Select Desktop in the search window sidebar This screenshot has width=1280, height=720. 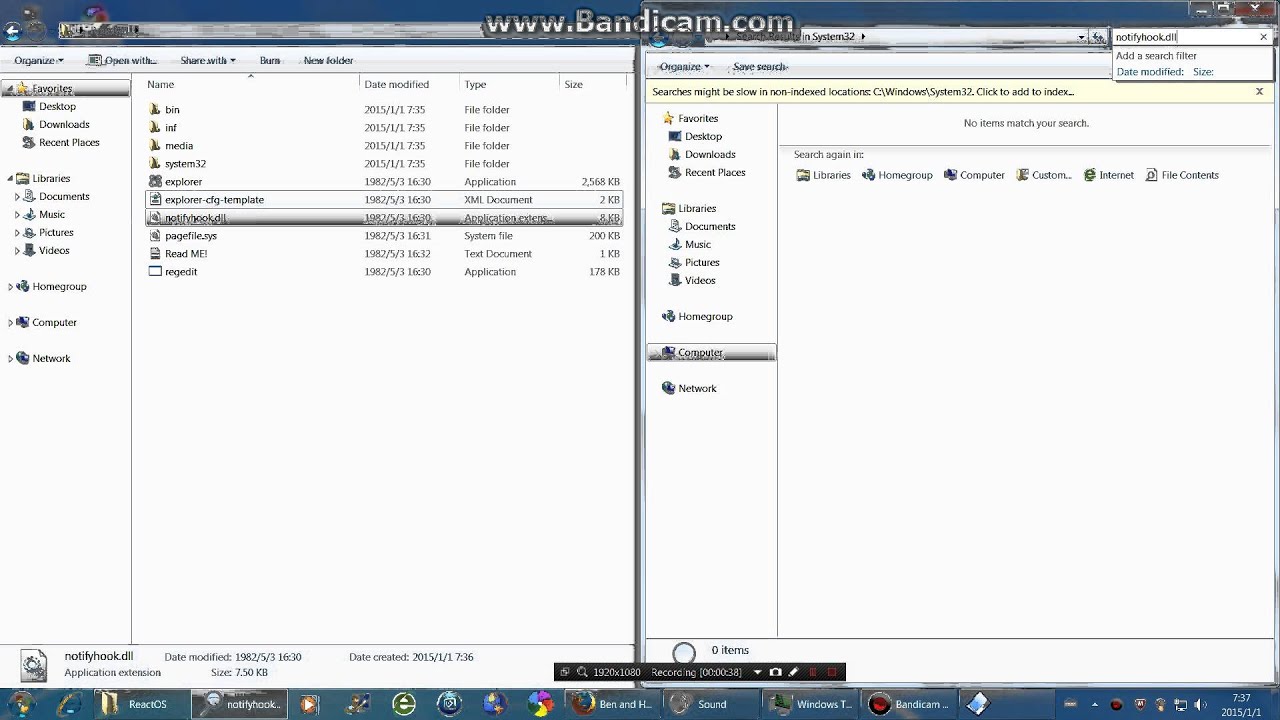pyautogui.click(x=703, y=137)
